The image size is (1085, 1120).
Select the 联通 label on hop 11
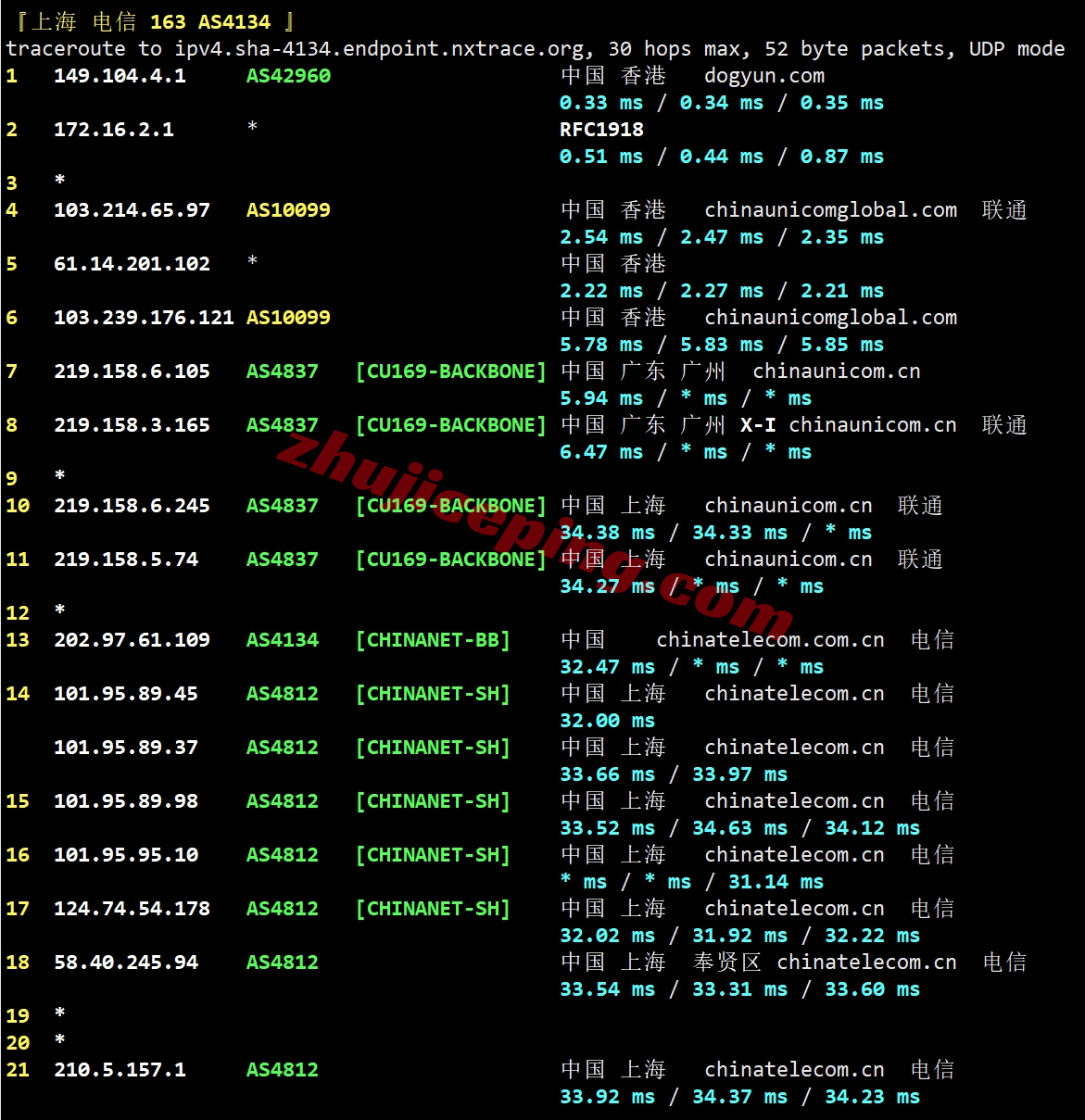(x=919, y=559)
